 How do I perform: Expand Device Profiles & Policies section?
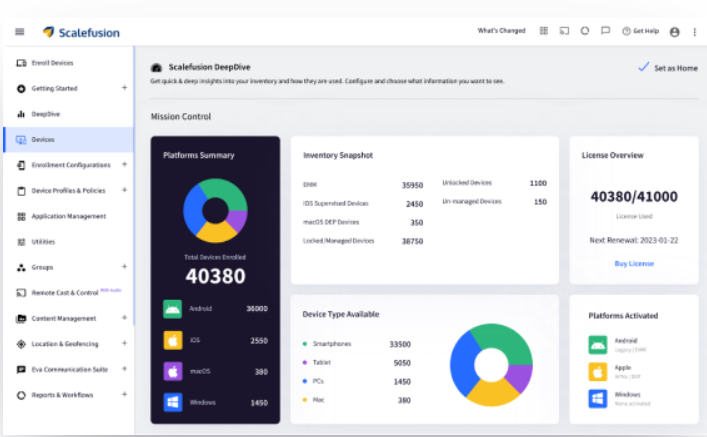pyautogui.click(x=124, y=190)
